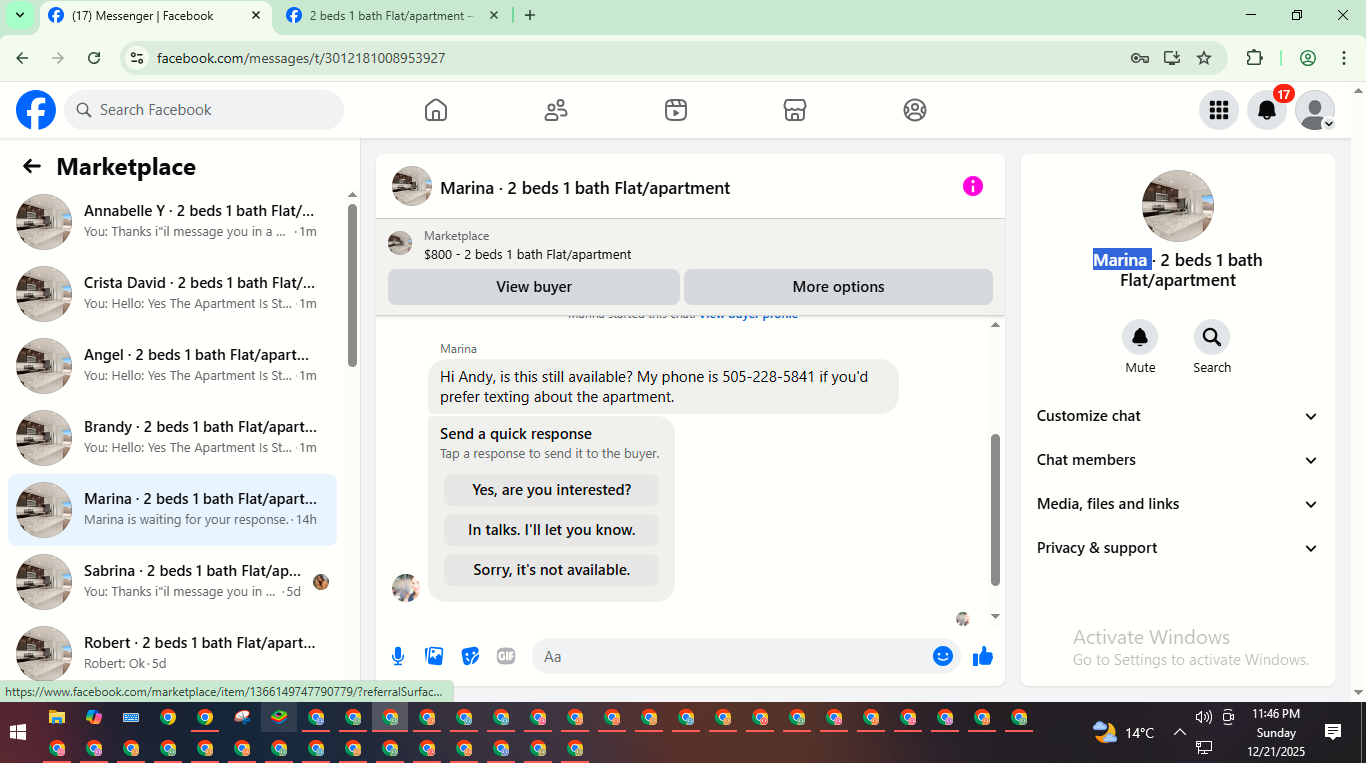Go back in Chrome browser
Image resolution: width=1366 pixels, height=763 pixels.
point(22,58)
